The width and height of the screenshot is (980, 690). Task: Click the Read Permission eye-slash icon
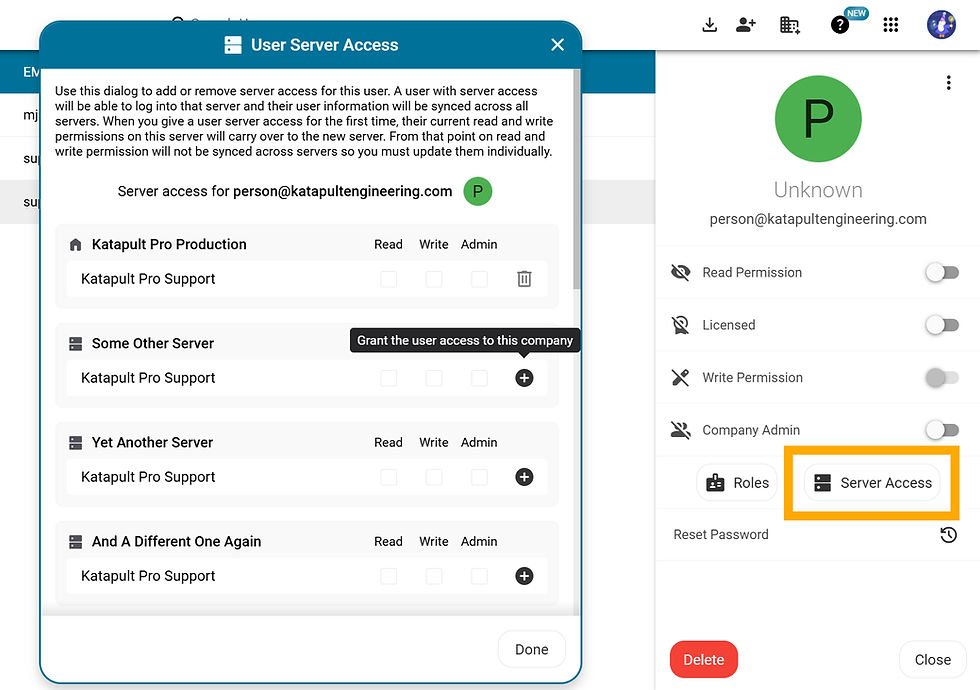(x=681, y=272)
